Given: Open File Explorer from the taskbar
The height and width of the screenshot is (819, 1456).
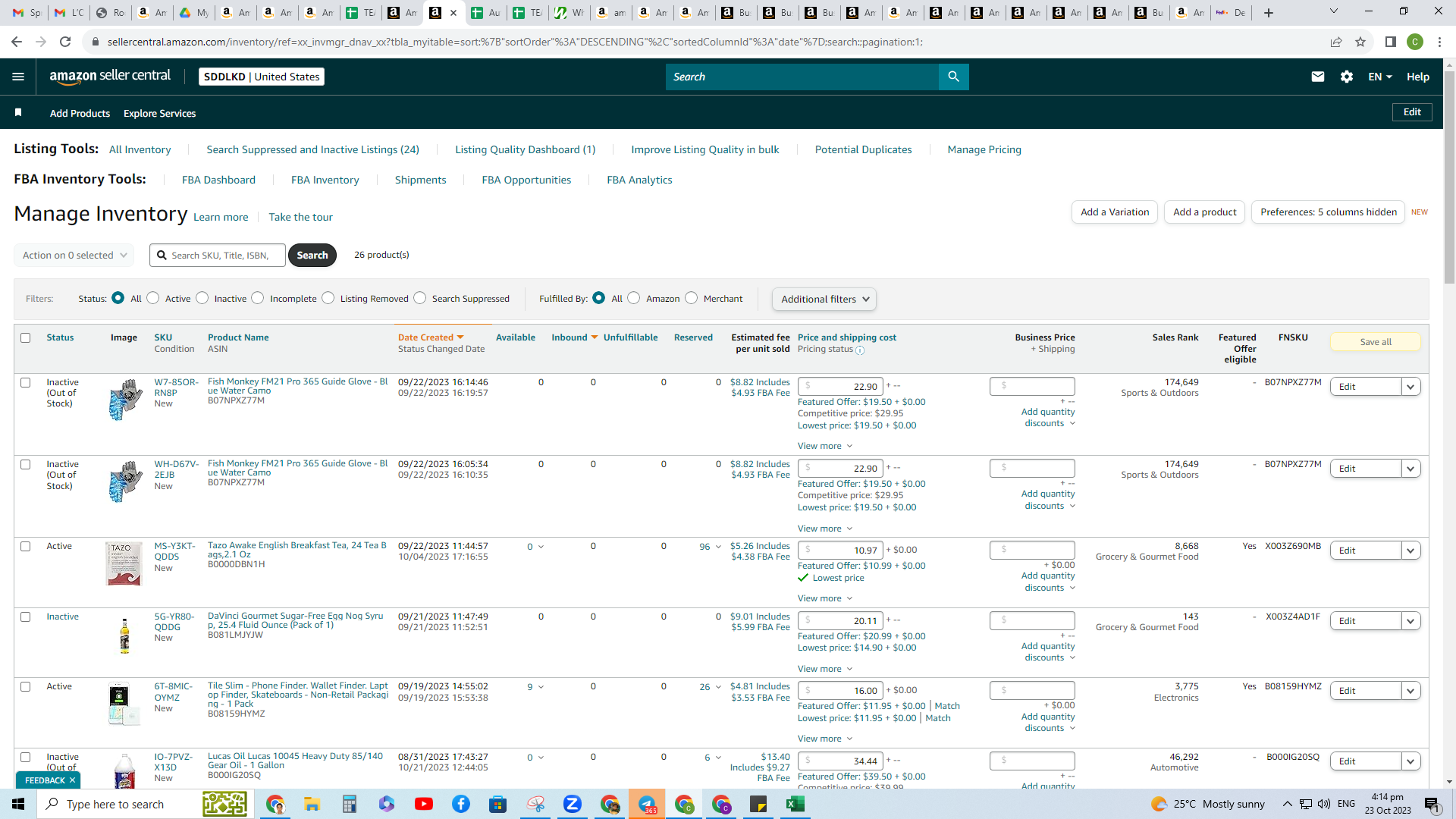Looking at the screenshot, I should tap(312, 804).
